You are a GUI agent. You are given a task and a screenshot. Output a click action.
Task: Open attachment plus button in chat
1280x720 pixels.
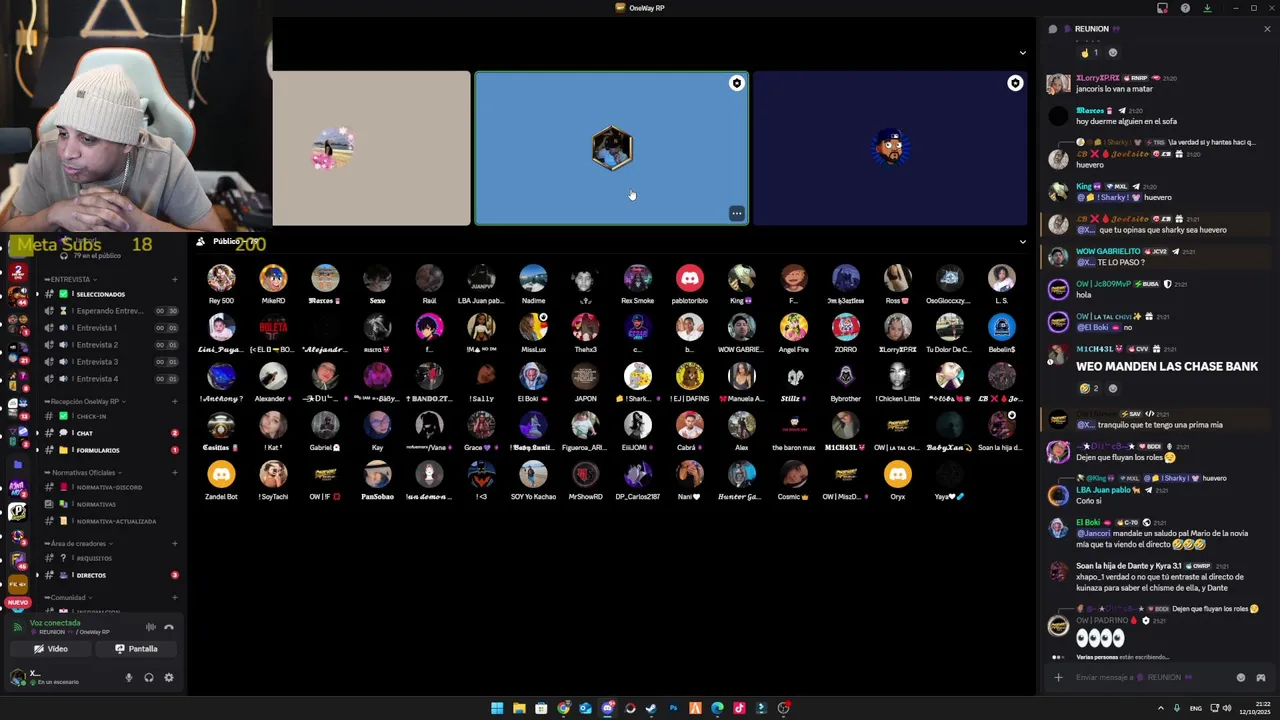click(1058, 677)
